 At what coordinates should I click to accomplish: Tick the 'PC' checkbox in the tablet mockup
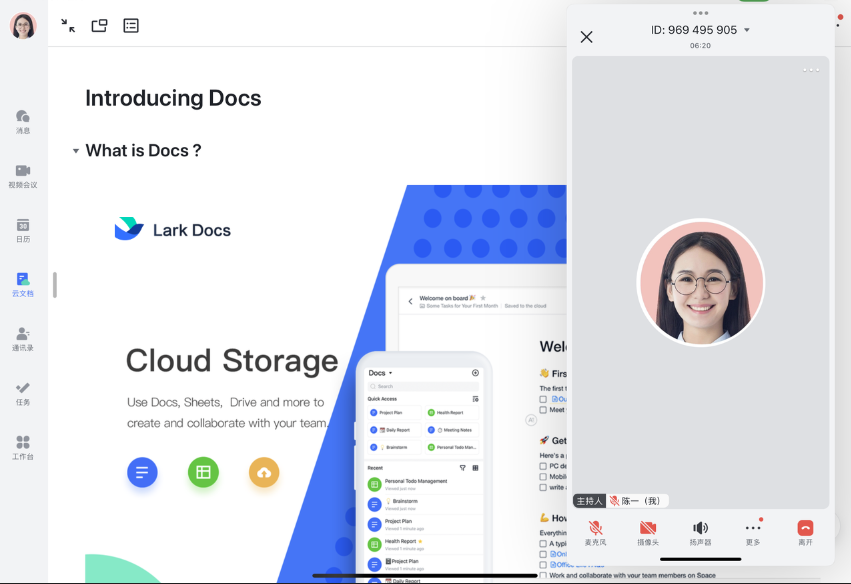coord(543,466)
